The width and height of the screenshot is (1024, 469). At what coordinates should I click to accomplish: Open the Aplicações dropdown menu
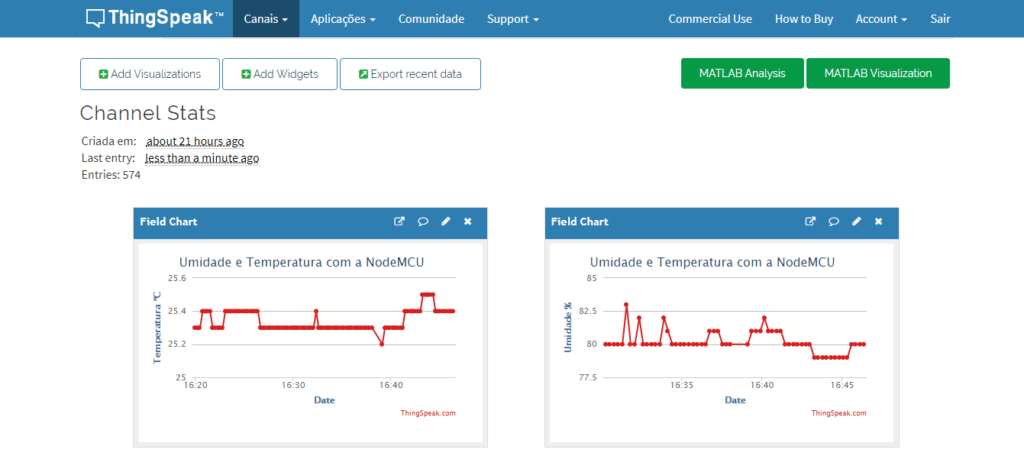click(343, 19)
